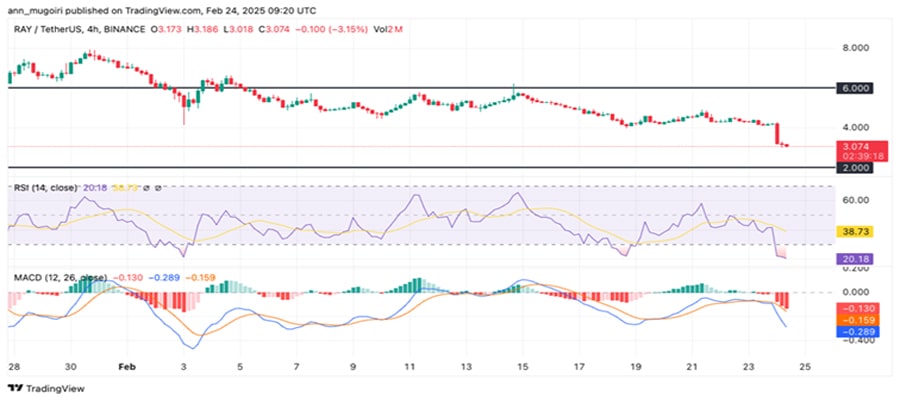The width and height of the screenshot is (900, 400).
Task: Click the TradingView logo at bottom left
Action: [46, 389]
